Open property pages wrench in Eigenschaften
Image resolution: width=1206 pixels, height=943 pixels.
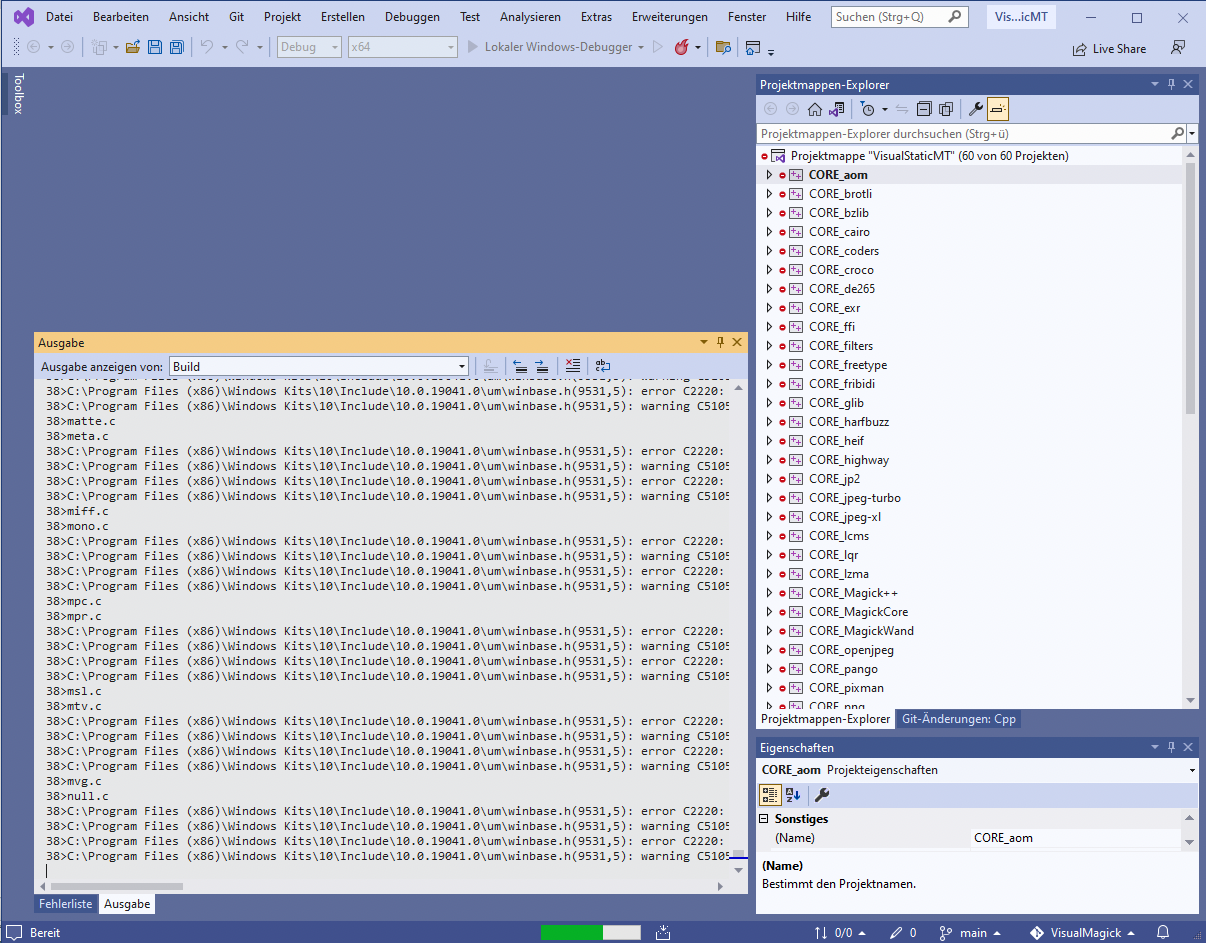tap(822, 795)
